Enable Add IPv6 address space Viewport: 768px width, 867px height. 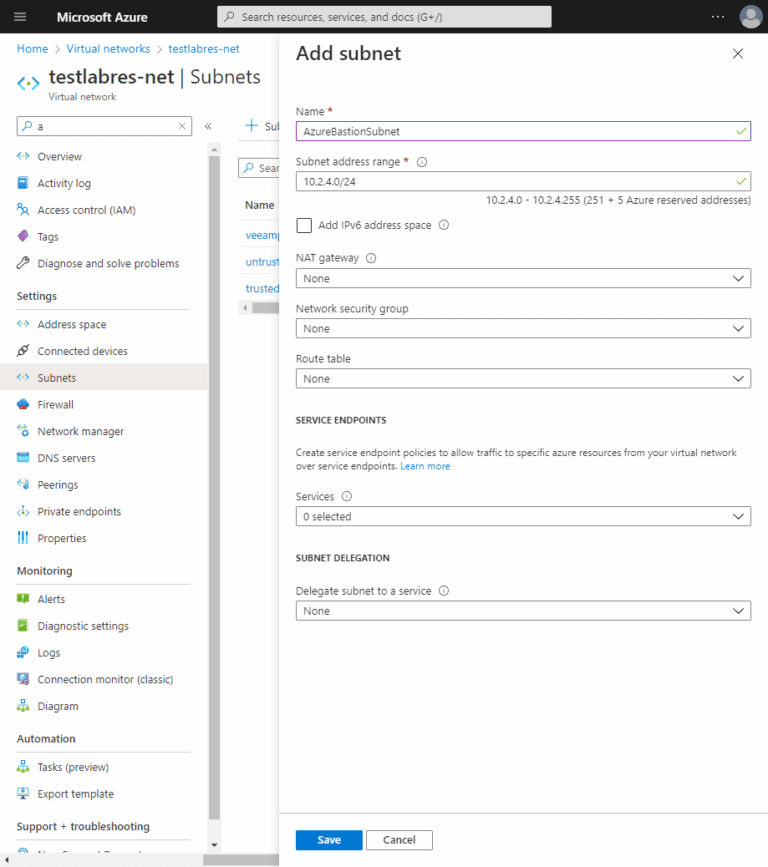[304, 225]
